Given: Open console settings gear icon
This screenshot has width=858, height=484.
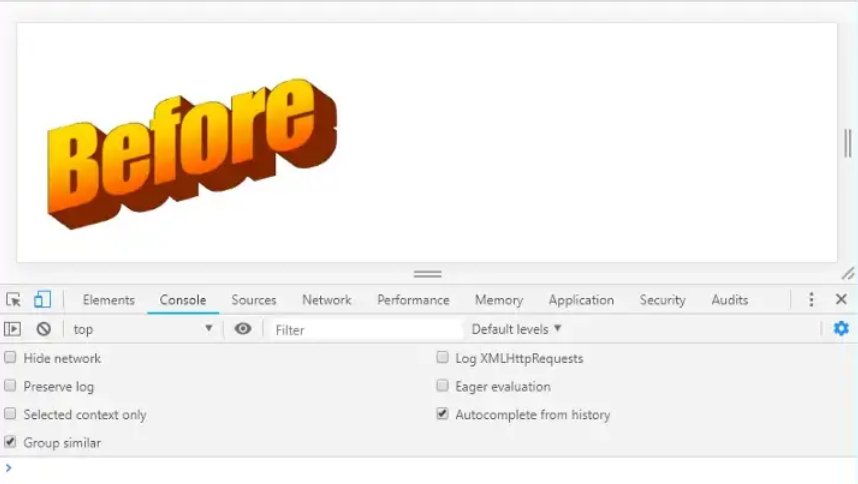Looking at the screenshot, I should coord(841,329).
